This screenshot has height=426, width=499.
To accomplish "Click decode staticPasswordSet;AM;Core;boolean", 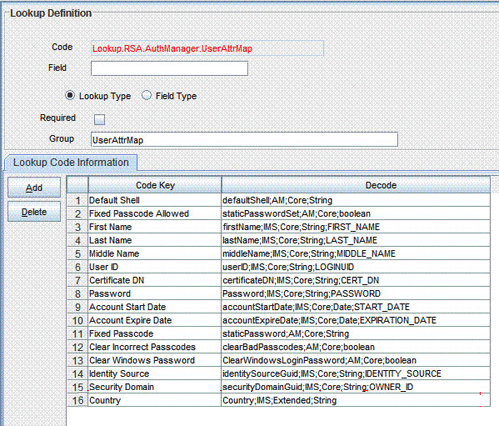I will 356,213.
